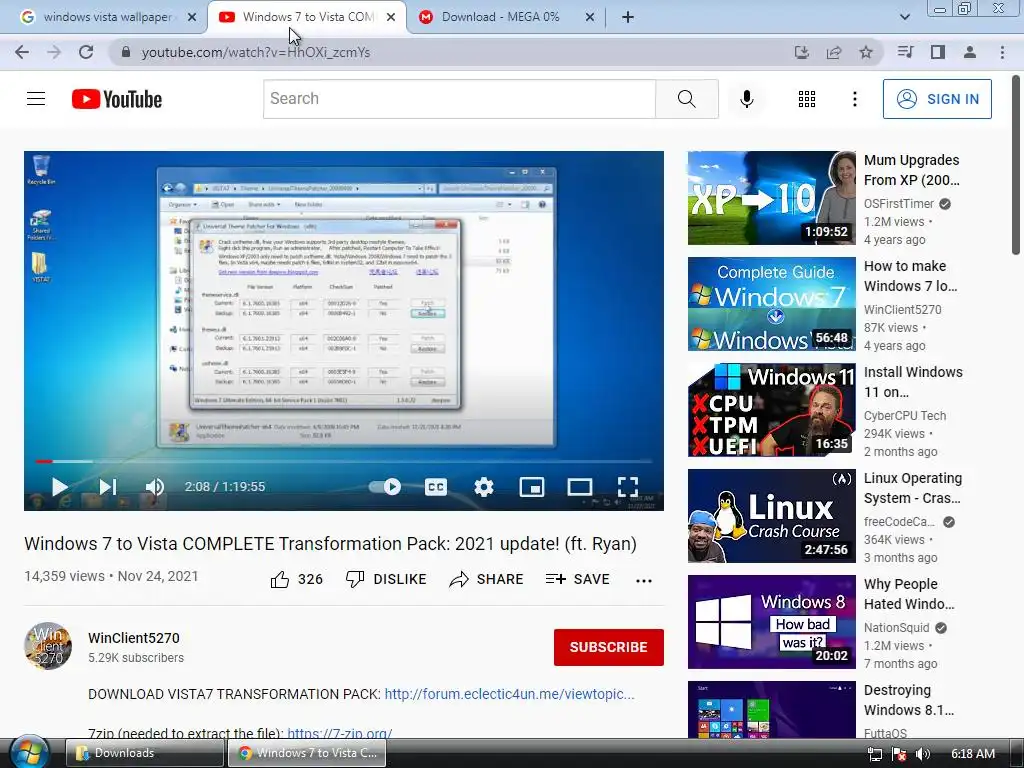Open network tray icon
The width and height of the screenshot is (1024, 768).
[875, 754]
